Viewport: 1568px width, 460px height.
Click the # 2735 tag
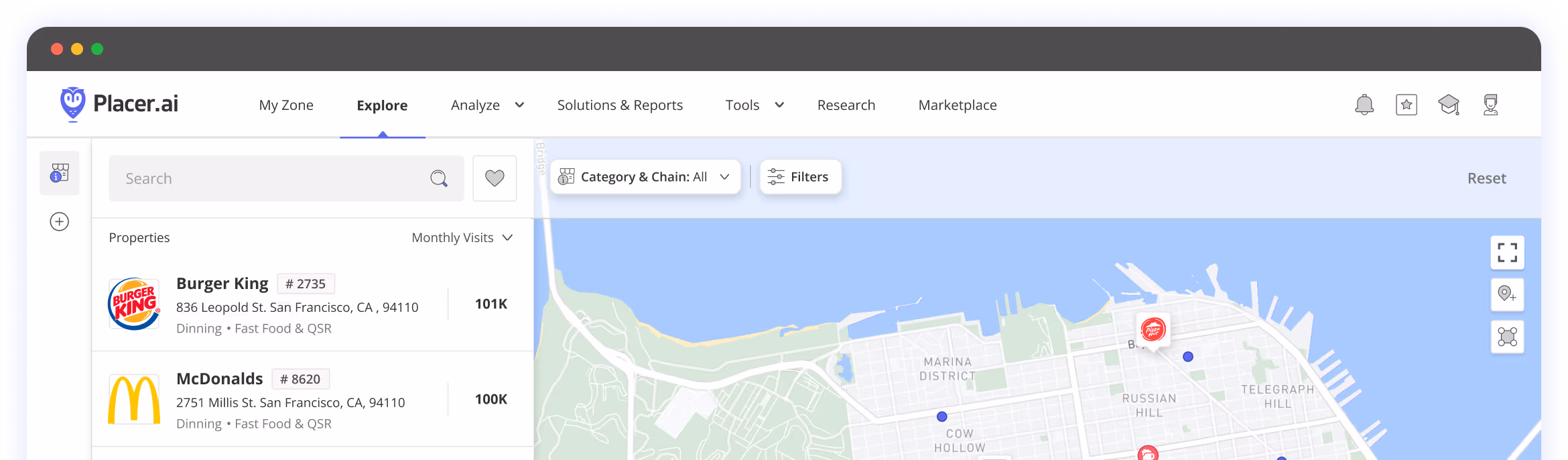(x=306, y=284)
